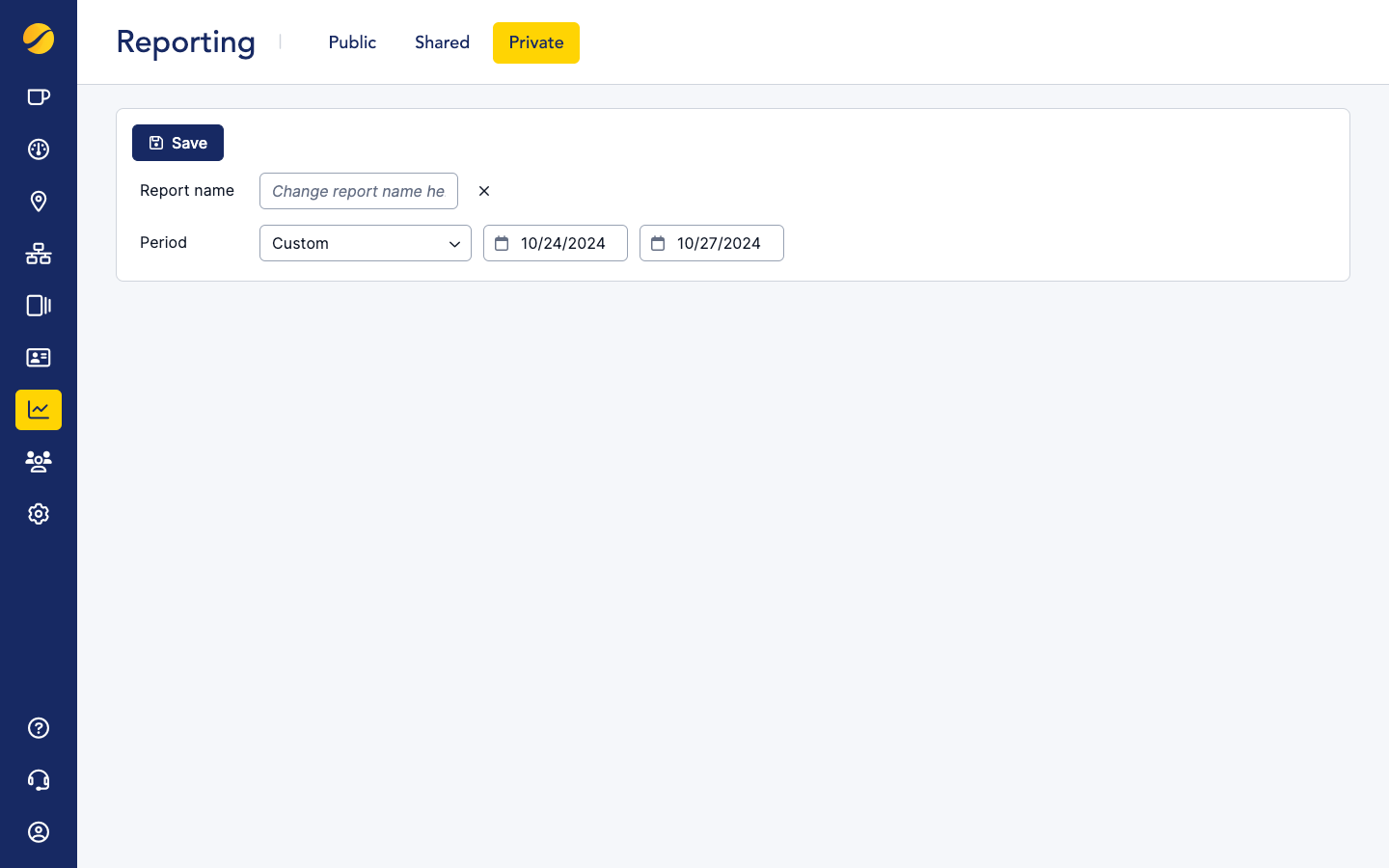This screenshot has width=1389, height=868.
Task: Open the organization structure icon
Action: [x=39, y=254]
